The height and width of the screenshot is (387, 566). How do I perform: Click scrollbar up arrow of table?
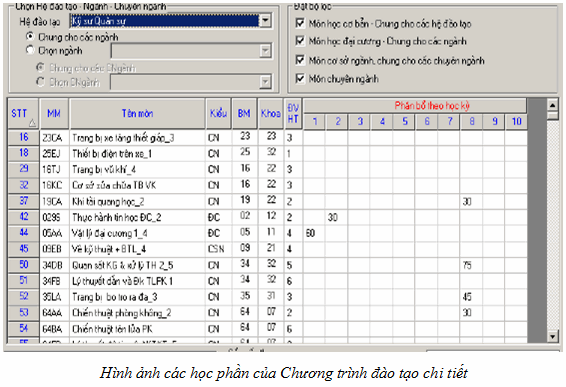coord(553,105)
